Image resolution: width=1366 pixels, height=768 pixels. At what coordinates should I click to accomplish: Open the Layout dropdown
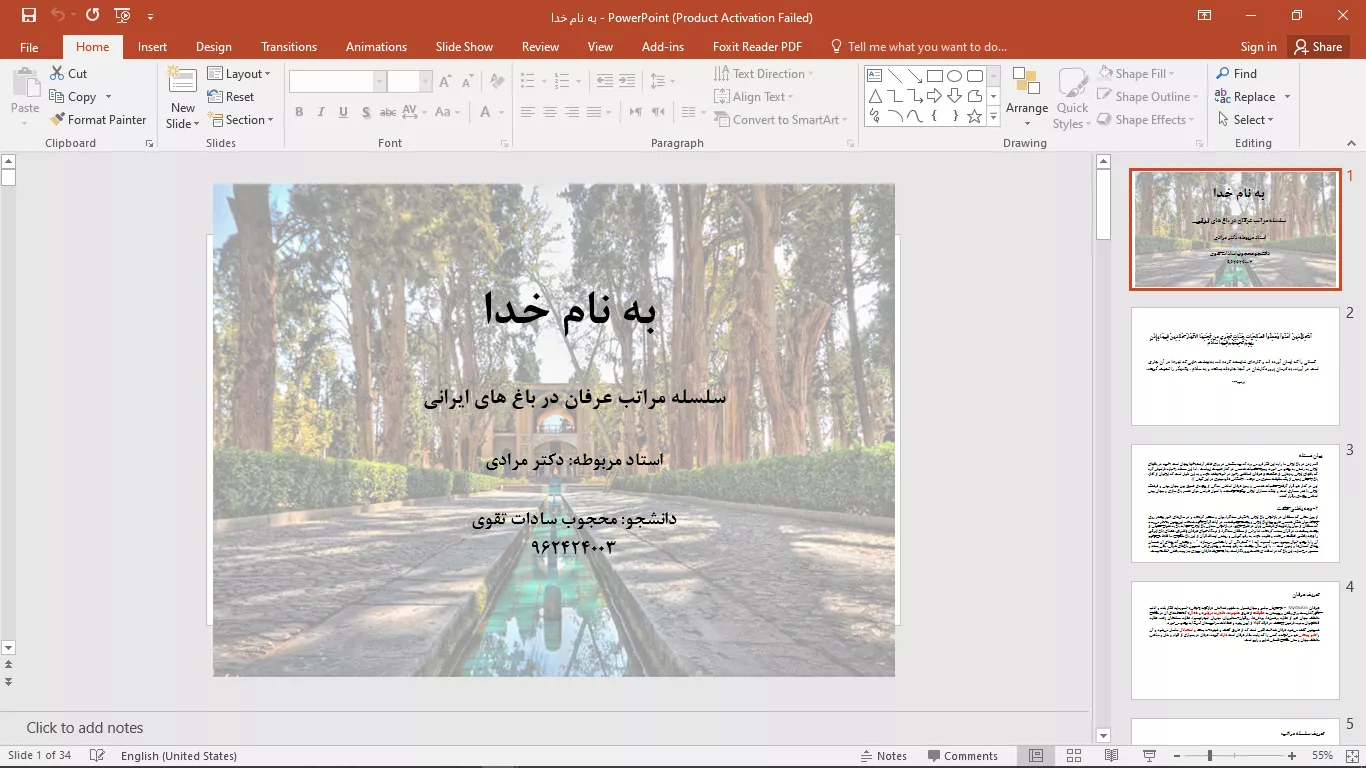[239, 74]
